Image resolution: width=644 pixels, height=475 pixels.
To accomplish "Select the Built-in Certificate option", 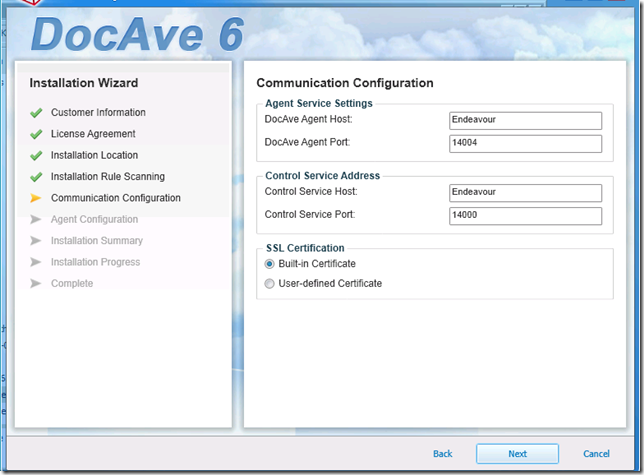I will (269, 264).
